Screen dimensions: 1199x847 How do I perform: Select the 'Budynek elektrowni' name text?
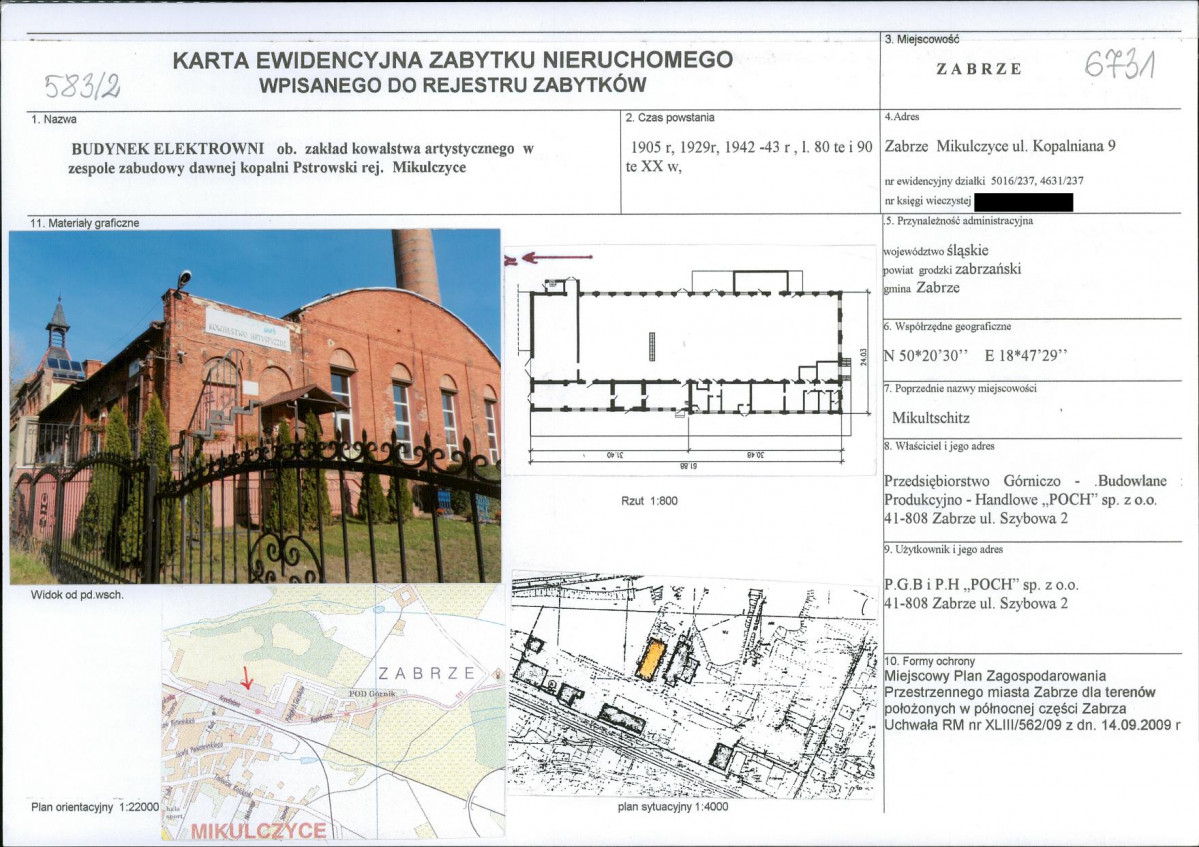(167, 149)
